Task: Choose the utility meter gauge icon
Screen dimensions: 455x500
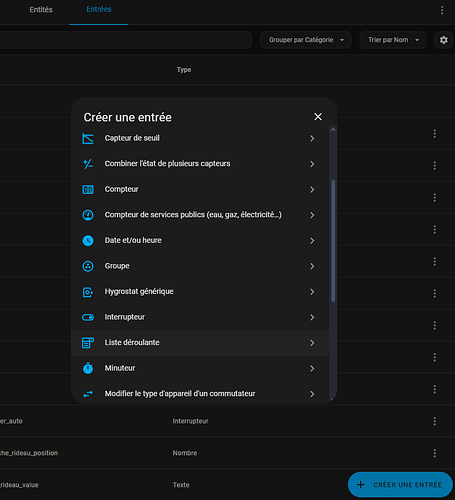Action: [x=88, y=215]
